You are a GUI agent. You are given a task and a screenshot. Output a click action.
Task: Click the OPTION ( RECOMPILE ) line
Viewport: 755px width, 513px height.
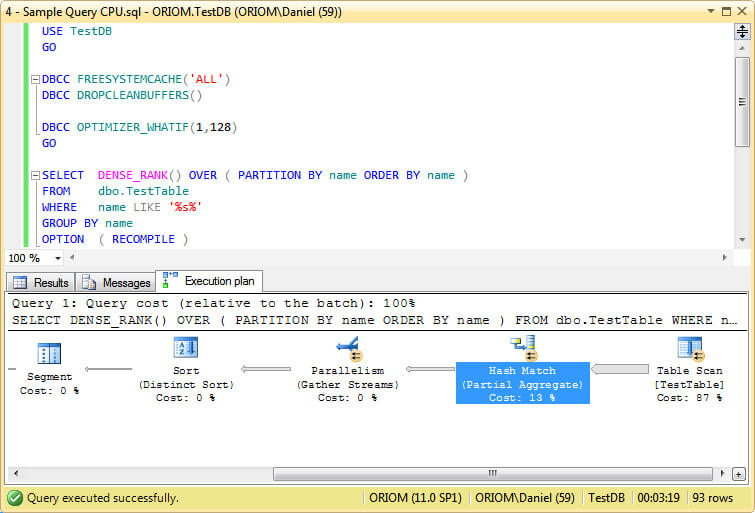[x=115, y=239]
